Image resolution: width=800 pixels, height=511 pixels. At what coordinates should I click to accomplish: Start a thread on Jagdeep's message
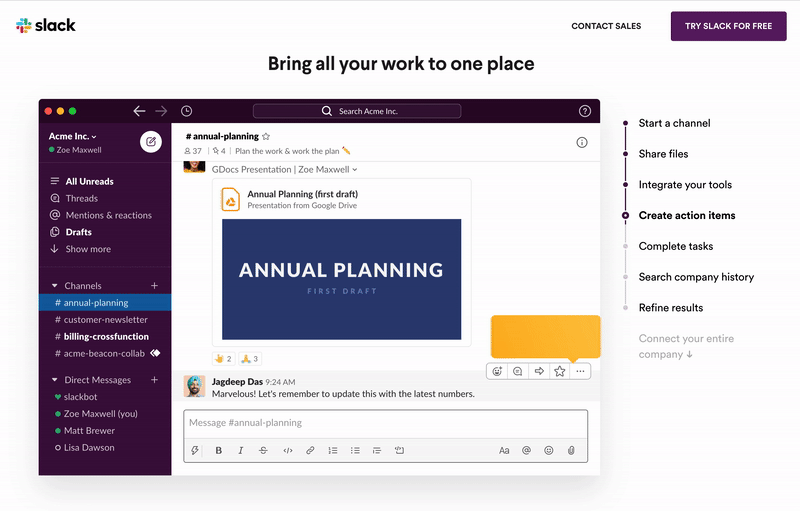coord(518,371)
